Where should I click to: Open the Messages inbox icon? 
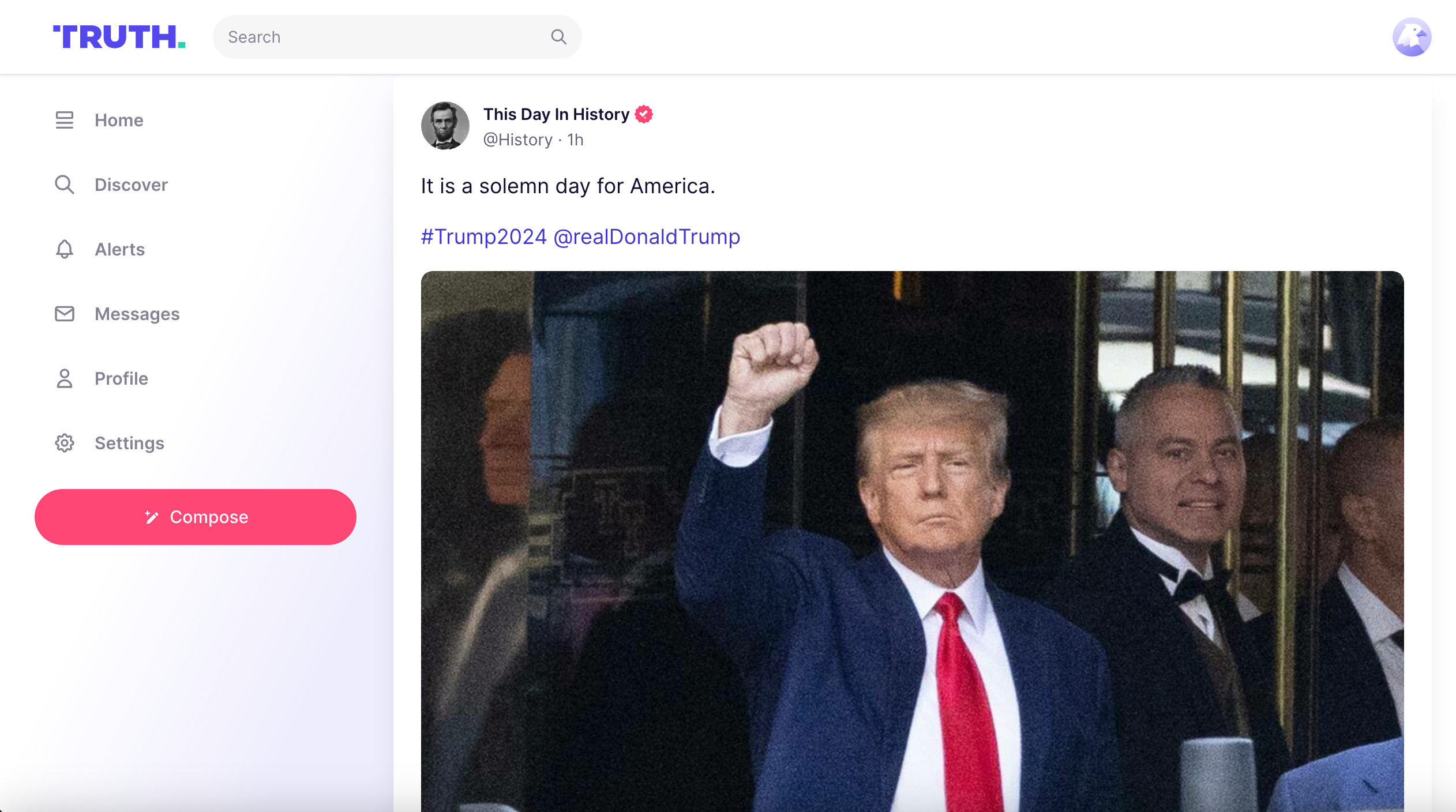click(x=64, y=313)
